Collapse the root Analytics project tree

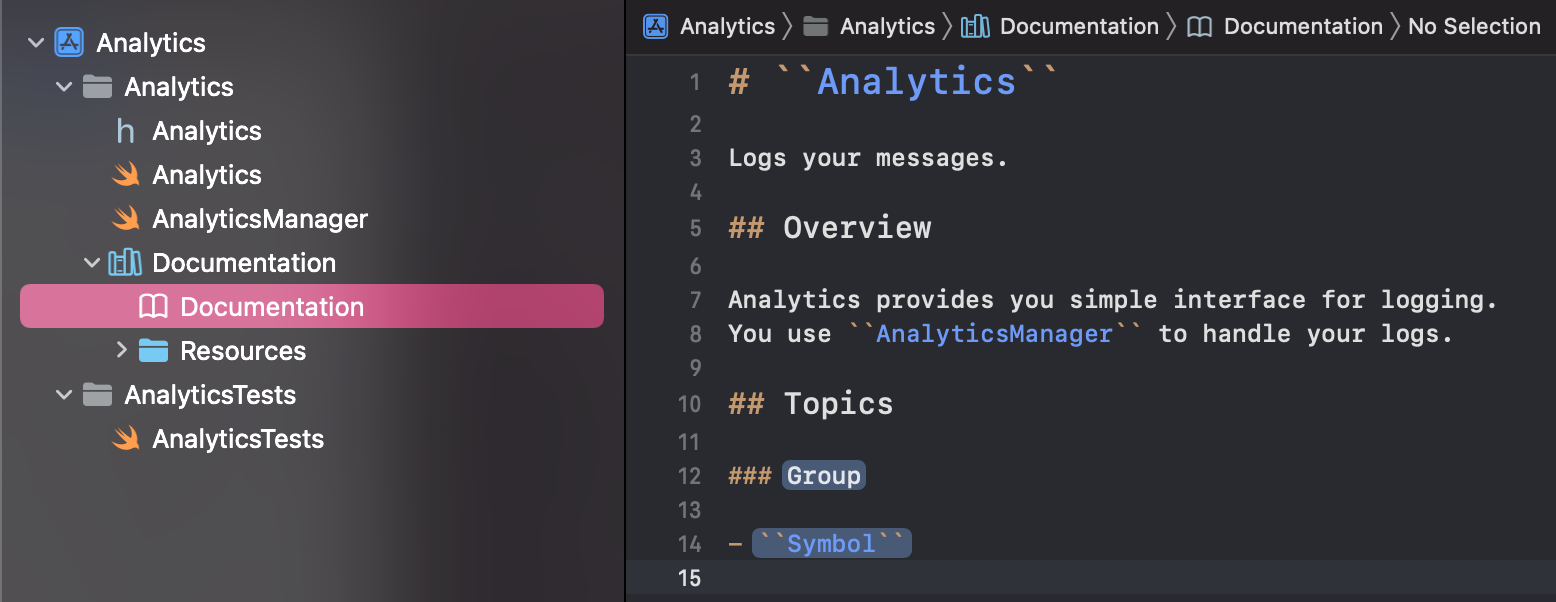[37, 43]
